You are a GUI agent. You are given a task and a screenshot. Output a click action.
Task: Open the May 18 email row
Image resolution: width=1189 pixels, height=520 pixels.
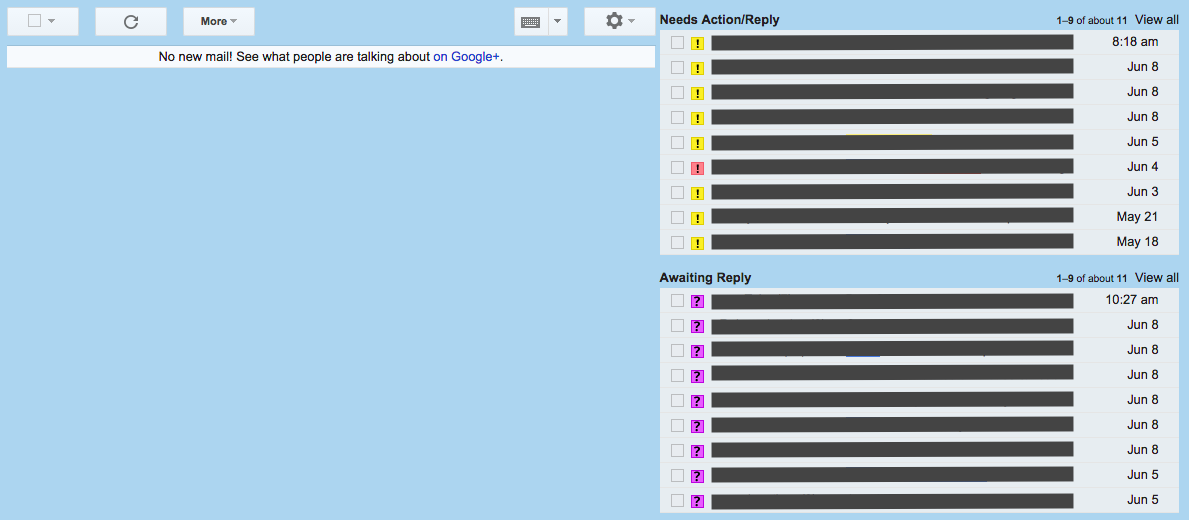click(x=890, y=242)
